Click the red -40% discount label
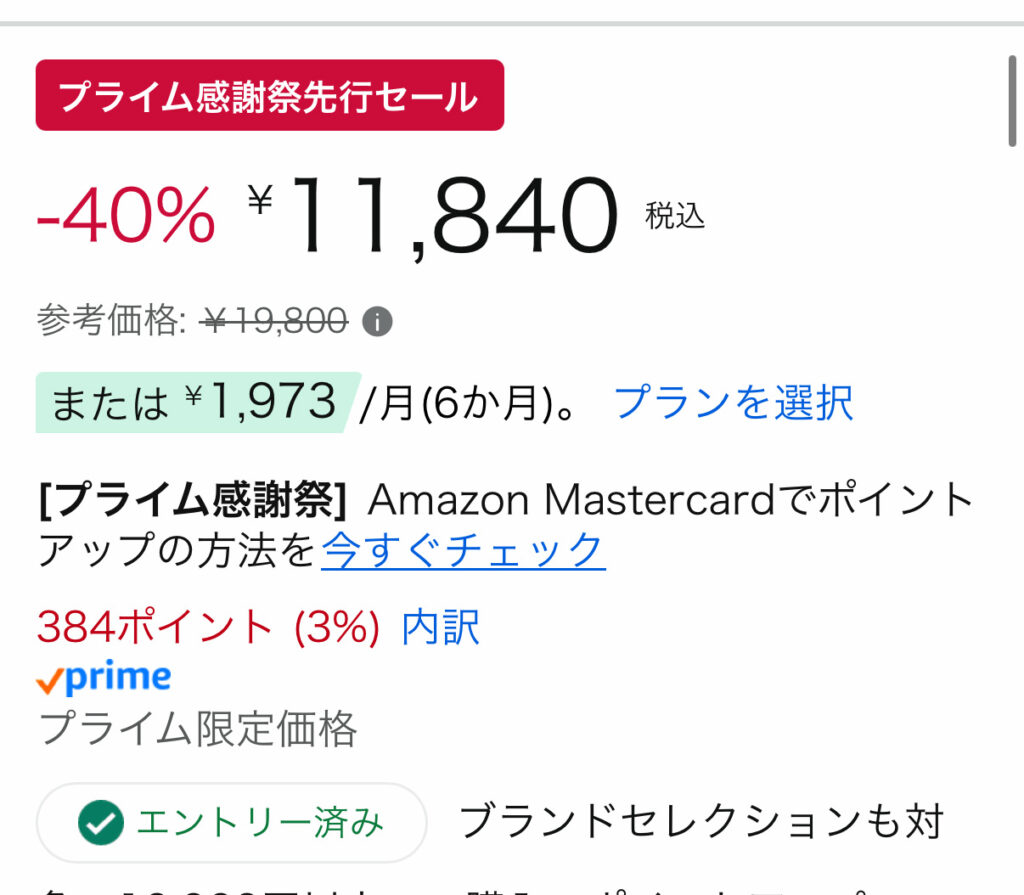1024x895 pixels. click(x=126, y=214)
